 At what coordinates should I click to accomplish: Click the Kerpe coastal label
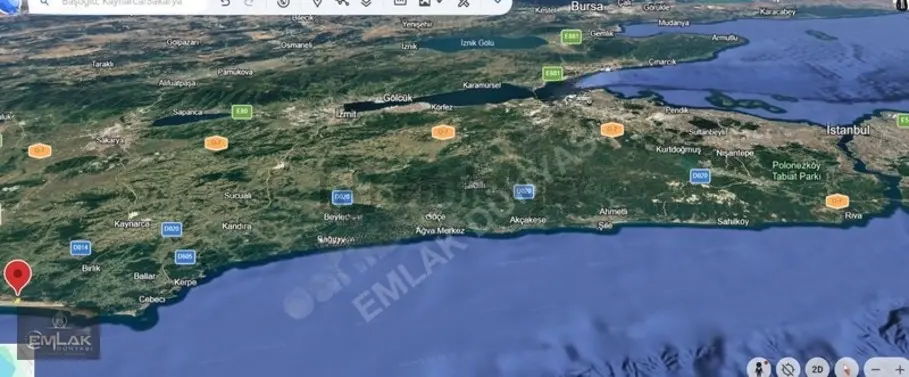tap(186, 282)
